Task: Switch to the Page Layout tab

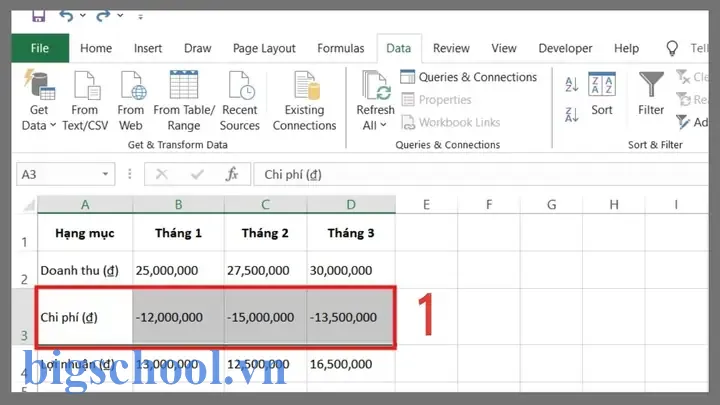Action: coord(264,48)
